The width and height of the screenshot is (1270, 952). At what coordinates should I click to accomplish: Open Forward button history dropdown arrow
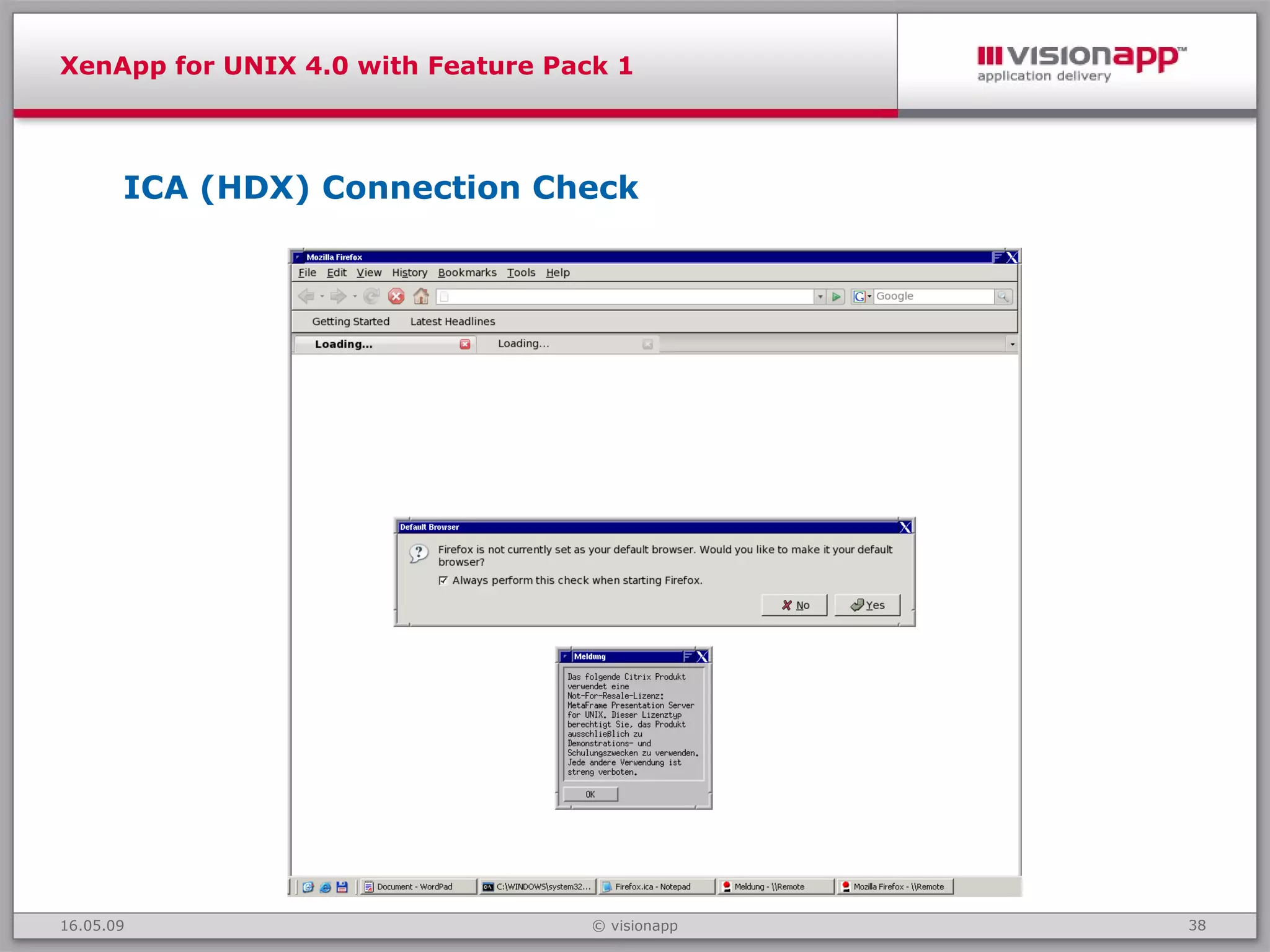coord(355,297)
